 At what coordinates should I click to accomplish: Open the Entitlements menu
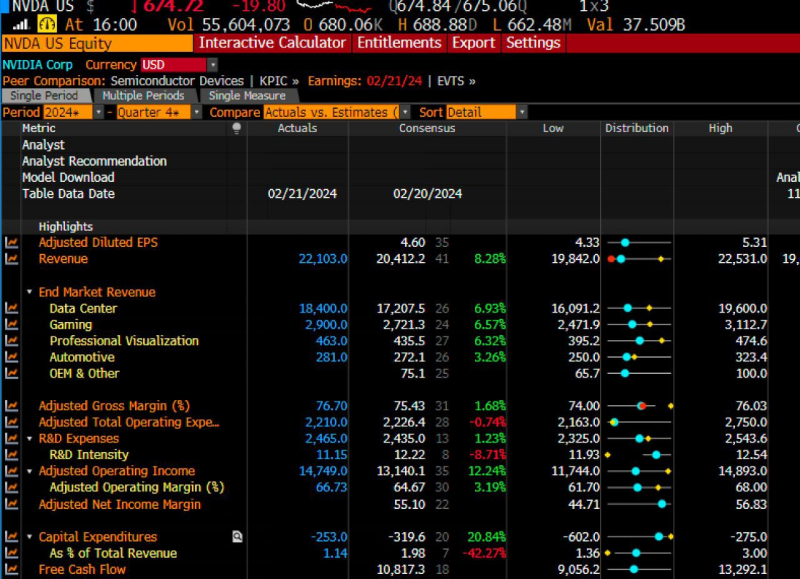tap(399, 43)
